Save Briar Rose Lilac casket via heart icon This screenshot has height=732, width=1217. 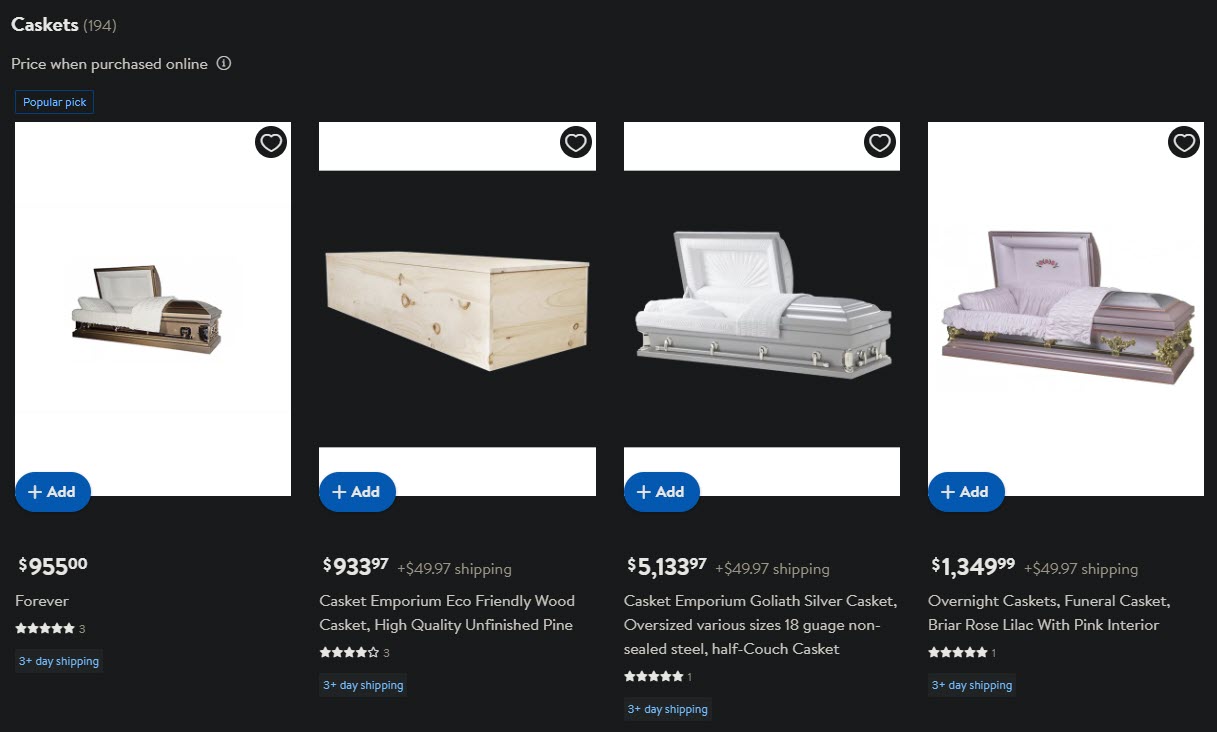[x=1184, y=143]
